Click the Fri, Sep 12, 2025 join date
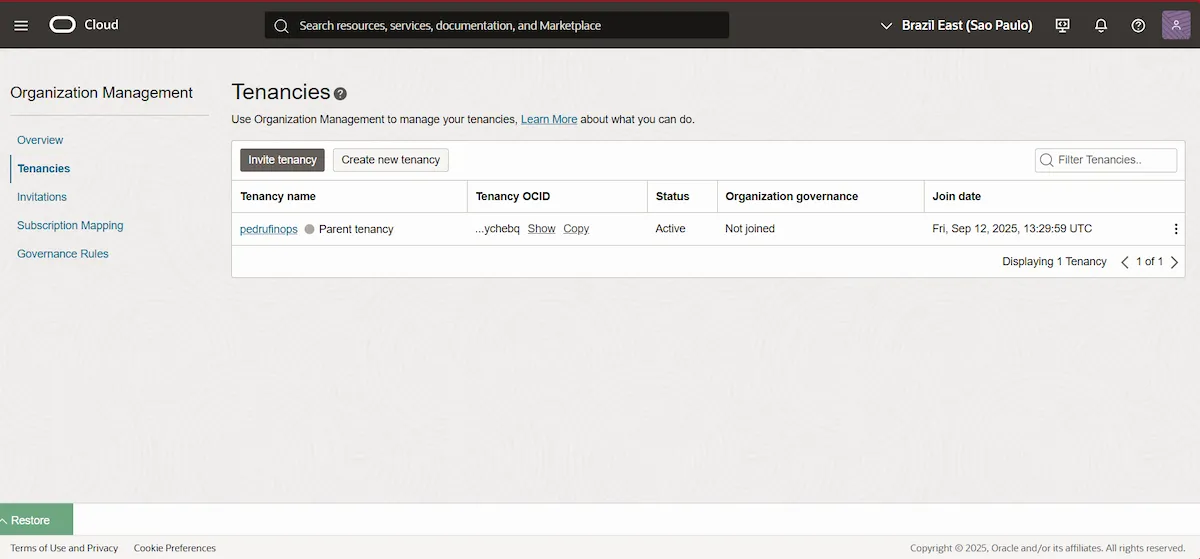Screen dimensions: 1200x559 (x=1012, y=229)
